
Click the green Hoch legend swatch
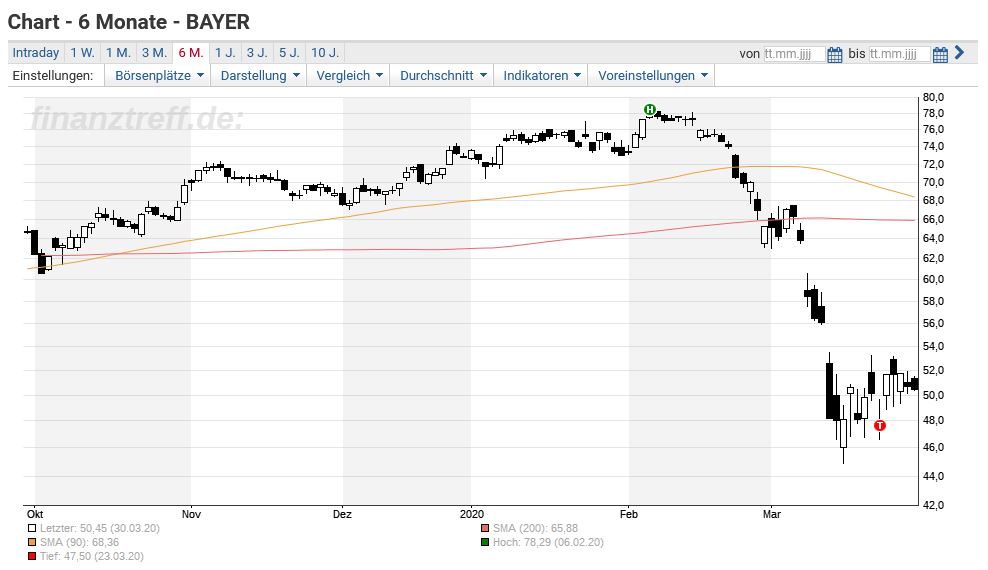point(485,542)
